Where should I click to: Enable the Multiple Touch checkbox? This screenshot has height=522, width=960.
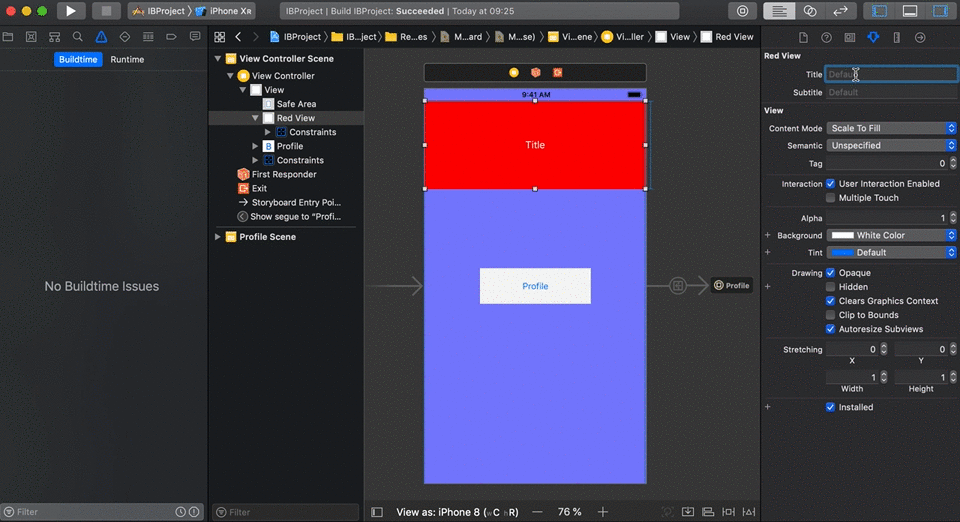click(830, 198)
